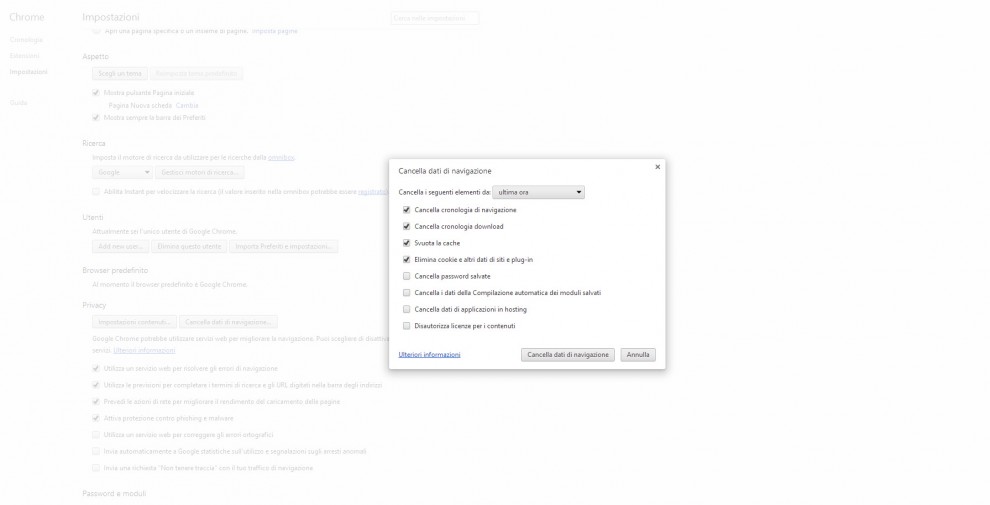Check Compilazione automatica dei moduli salvati option
Screen dimensions: 990x505
[x=407, y=292]
